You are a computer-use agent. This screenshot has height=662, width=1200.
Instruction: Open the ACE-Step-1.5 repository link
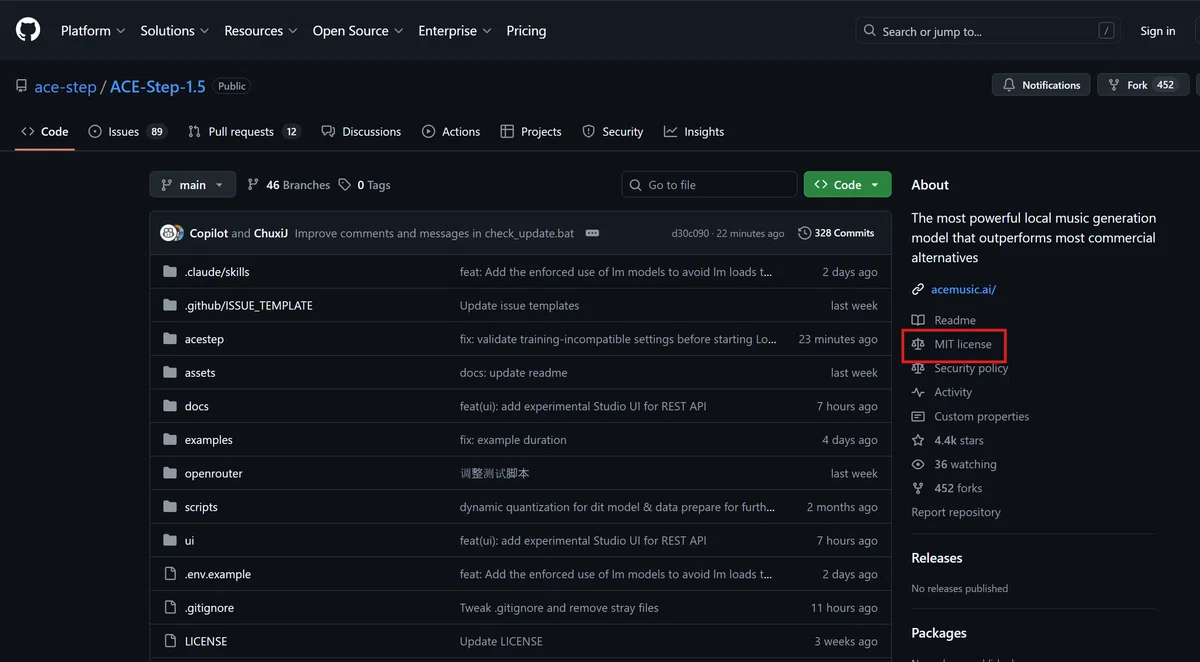(157, 87)
